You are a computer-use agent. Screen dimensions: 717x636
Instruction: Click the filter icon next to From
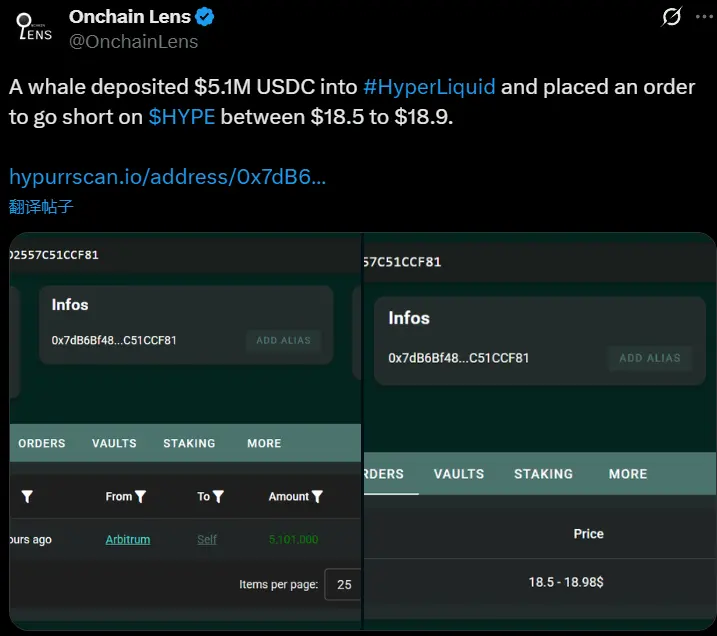click(140, 497)
